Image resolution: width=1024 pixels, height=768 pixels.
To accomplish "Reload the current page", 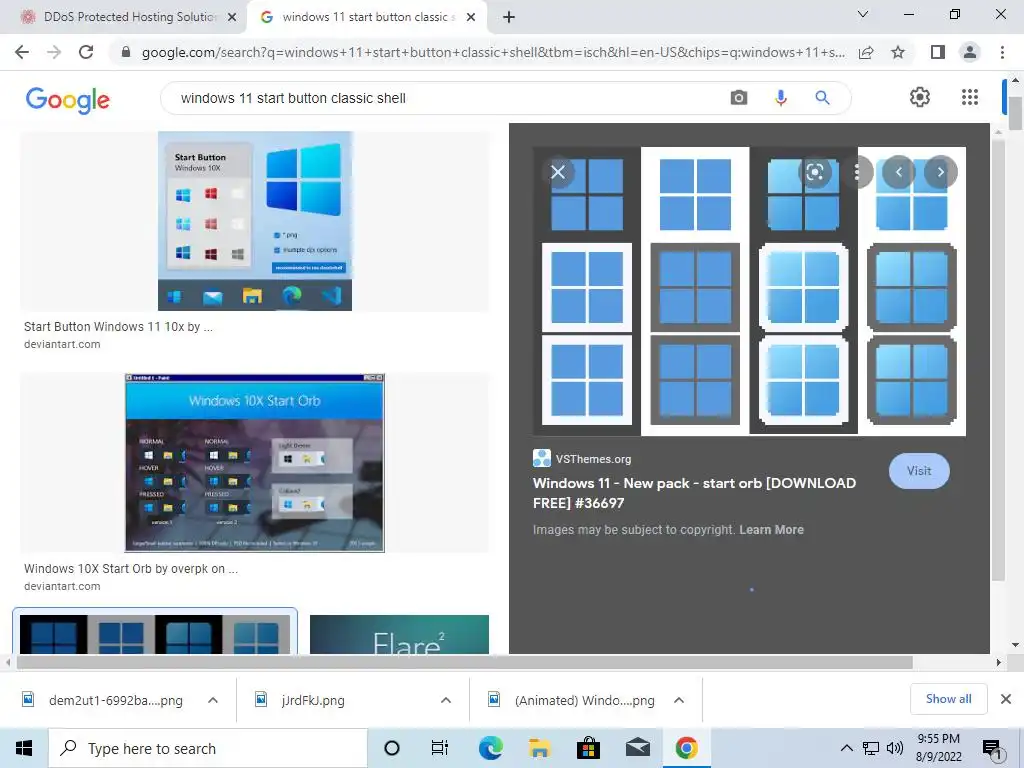I will pyautogui.click(x=86, y=52).
